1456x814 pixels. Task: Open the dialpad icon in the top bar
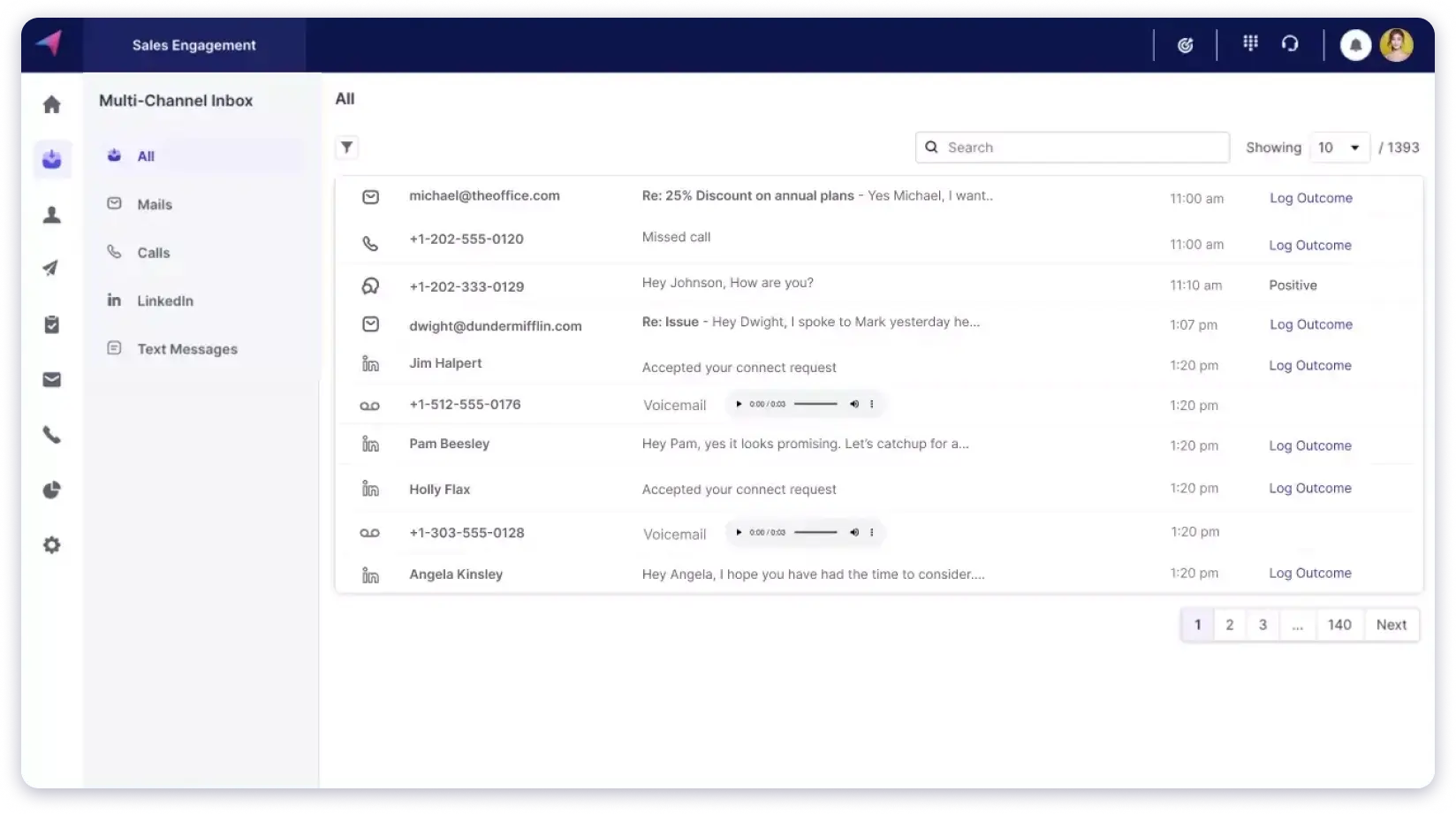[1250, 42]
